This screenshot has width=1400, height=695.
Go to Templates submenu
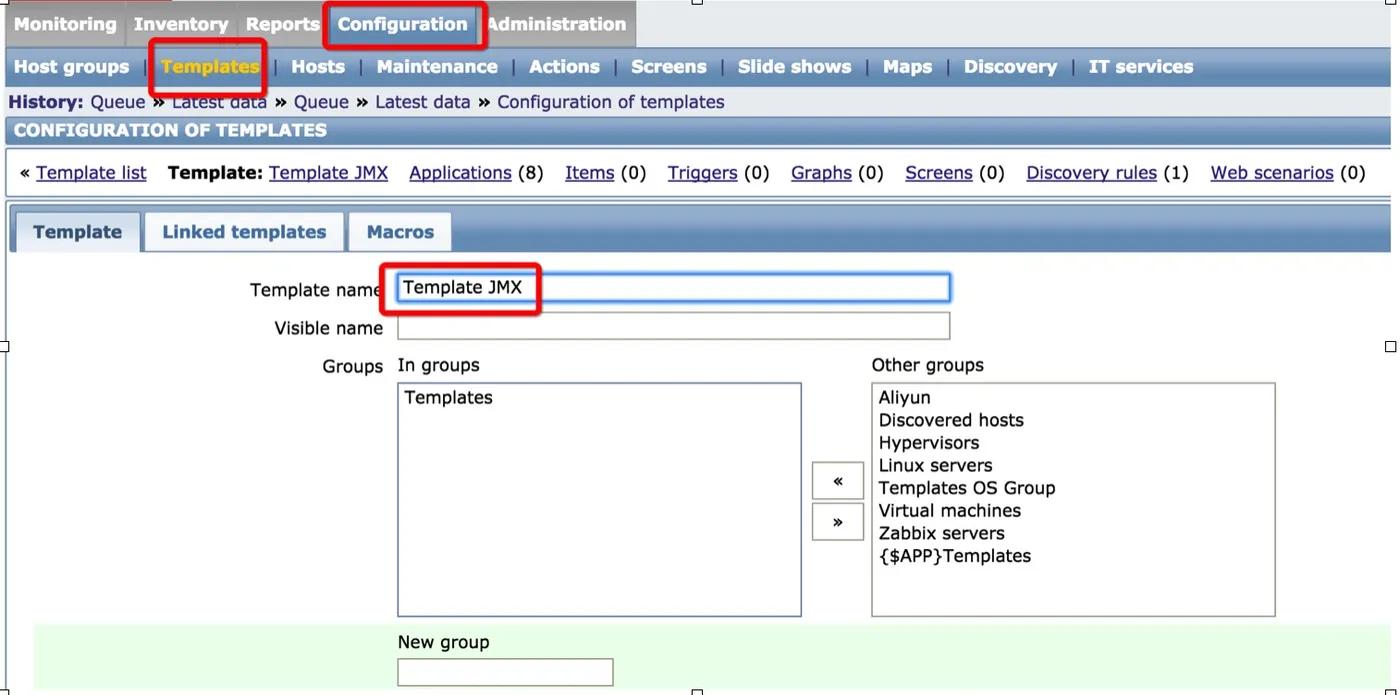[x=210, y=67]
